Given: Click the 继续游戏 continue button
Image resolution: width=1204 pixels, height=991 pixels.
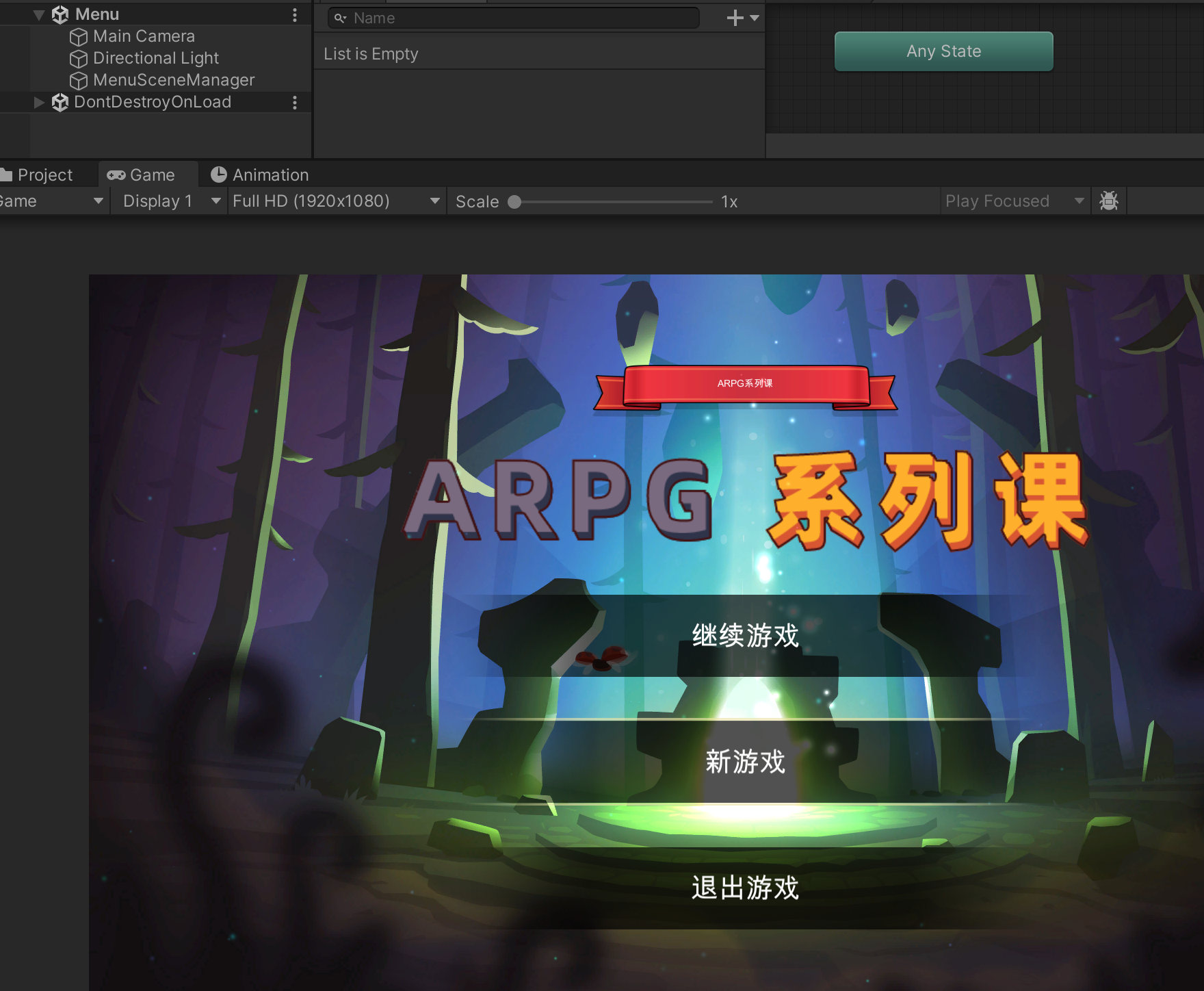Looking at the screenshot, I should tap(745, 636).
